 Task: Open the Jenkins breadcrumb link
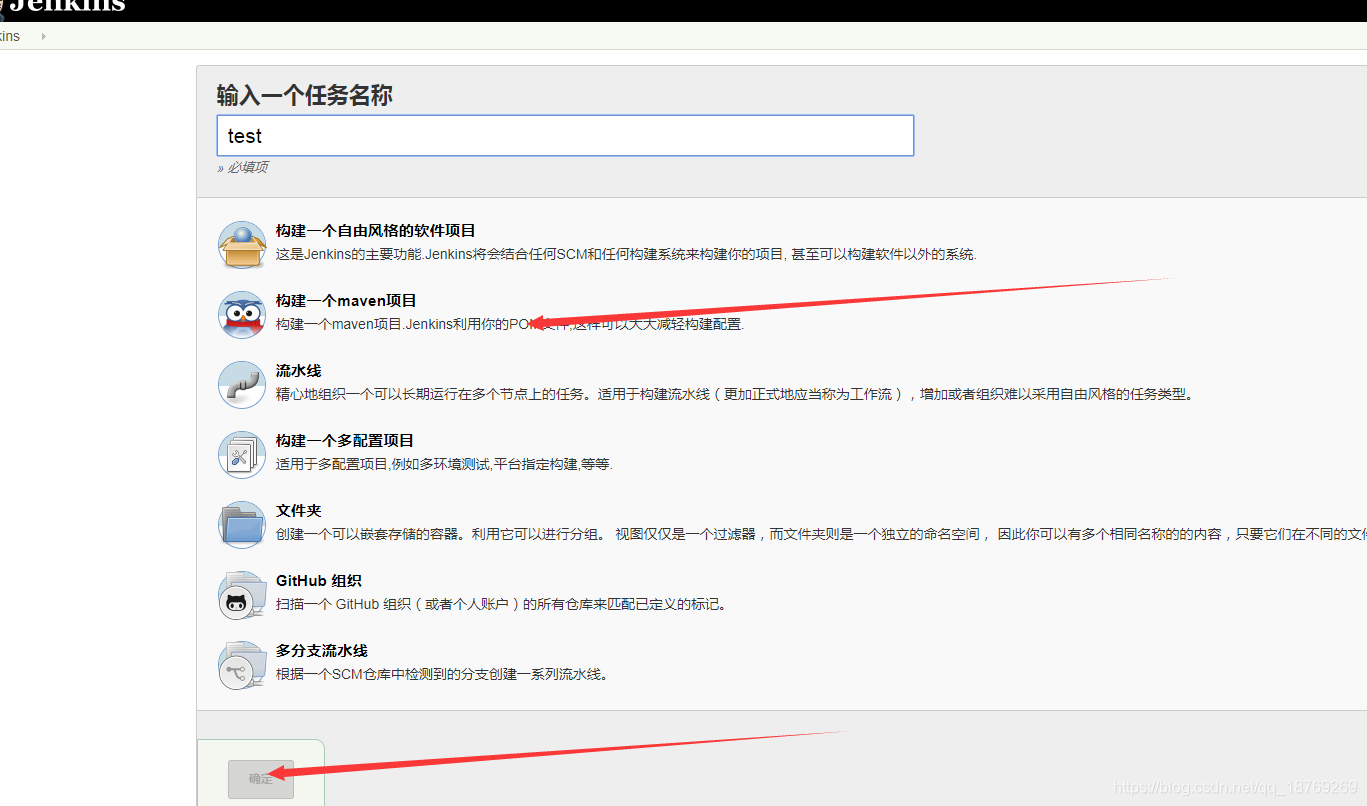point(10,36)
